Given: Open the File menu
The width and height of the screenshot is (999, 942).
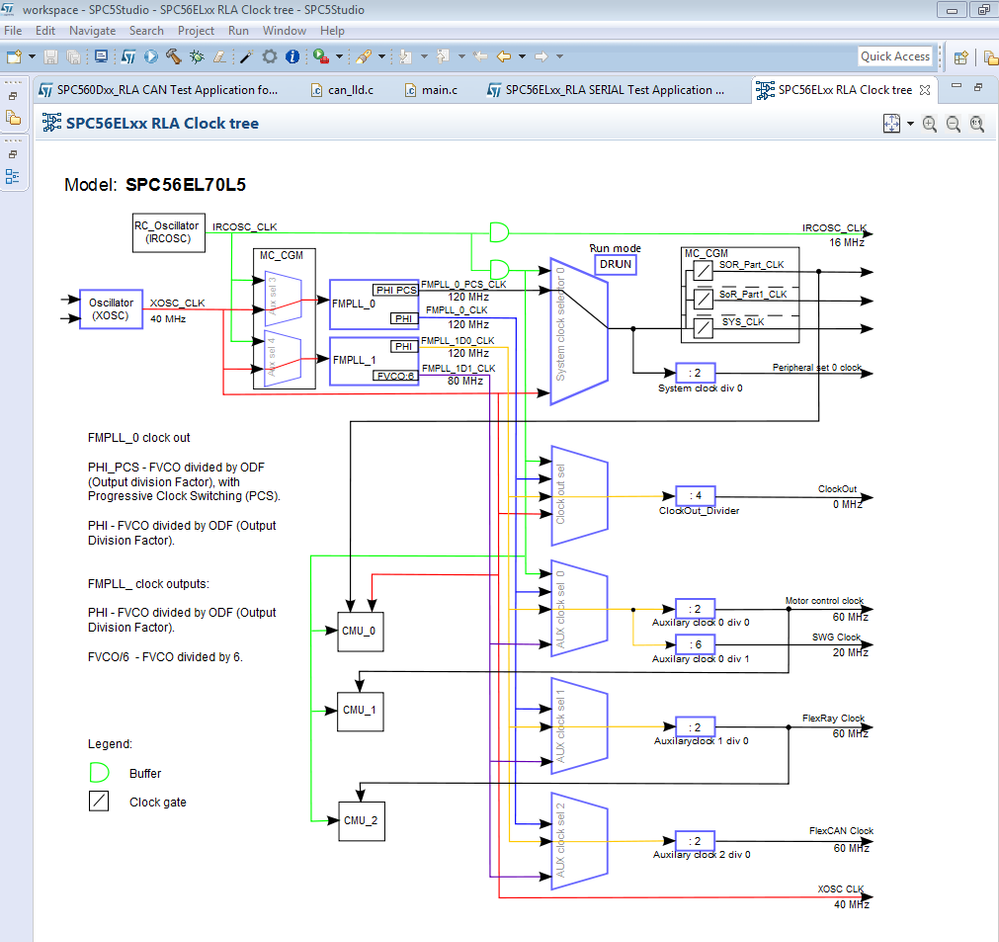Looking at the screenshot, I should [x=13, y=31].
